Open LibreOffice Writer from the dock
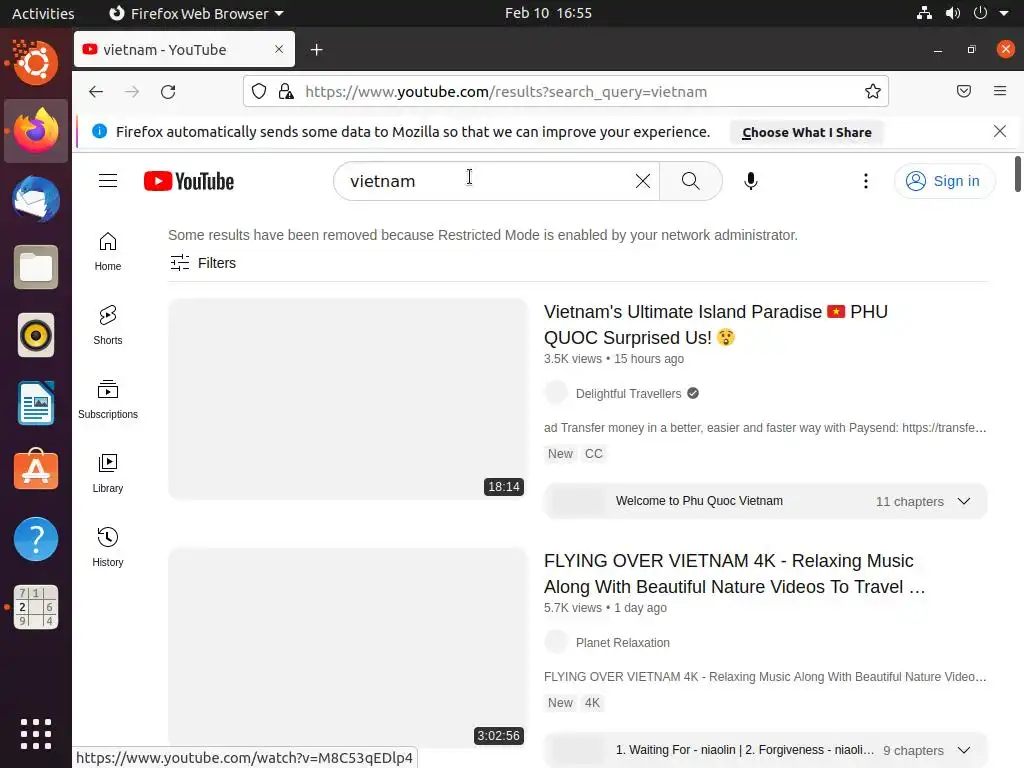 pos(36,403)
